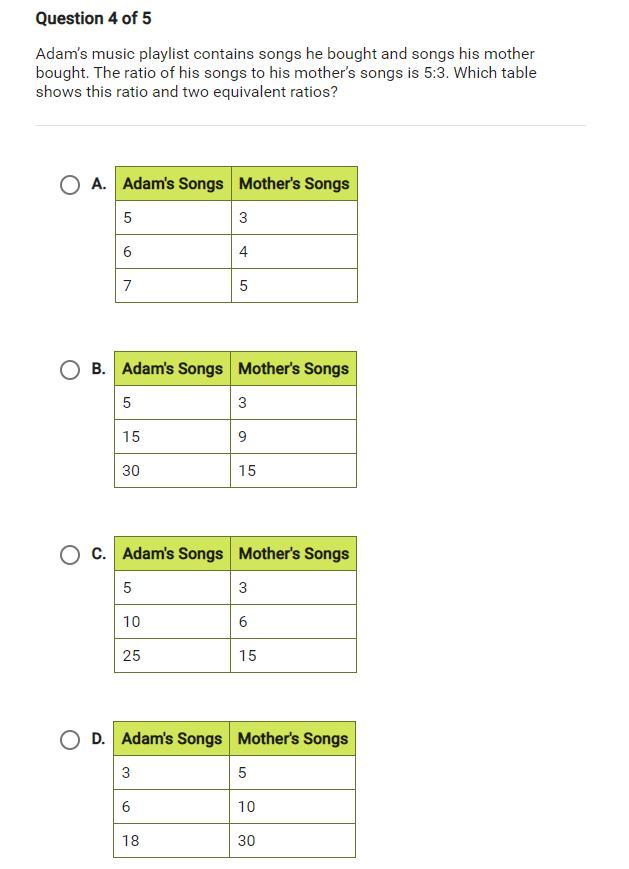Click the cell with 30 in table B

click(172, 471)
